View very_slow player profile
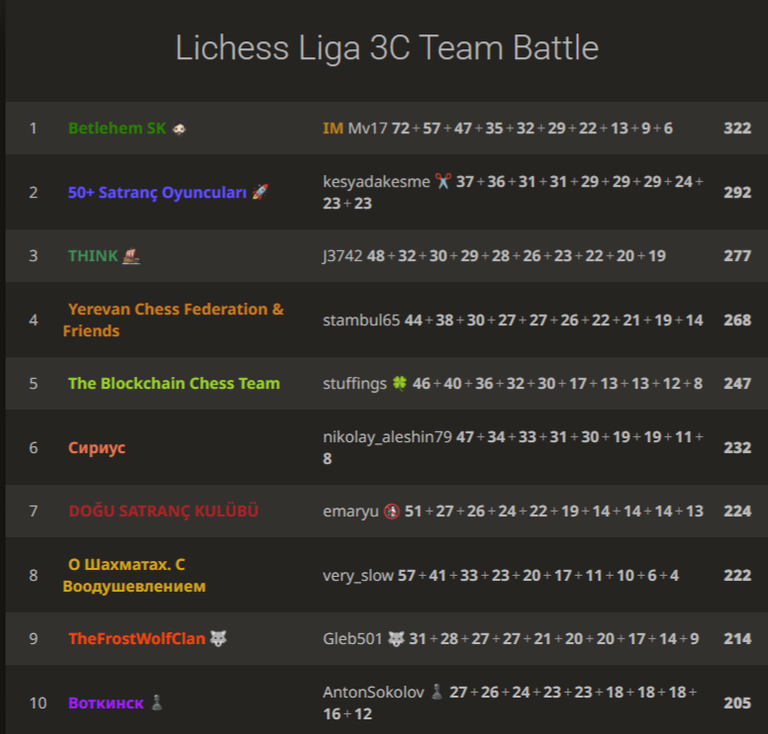This screenshot has width=768, height=734. click(x=358, y=575)
